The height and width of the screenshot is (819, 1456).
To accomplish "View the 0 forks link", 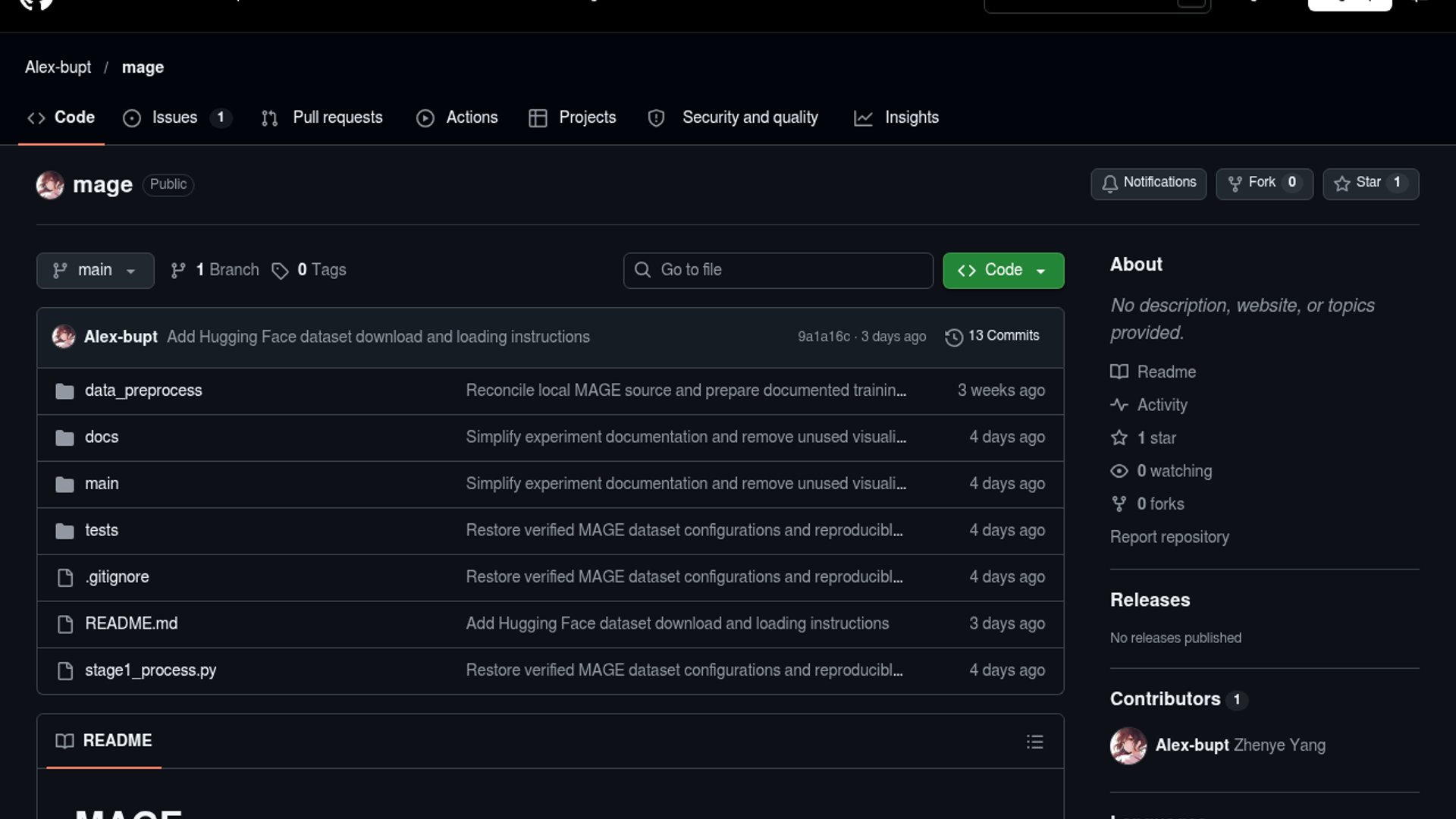I will click(x=1147, y=504).
